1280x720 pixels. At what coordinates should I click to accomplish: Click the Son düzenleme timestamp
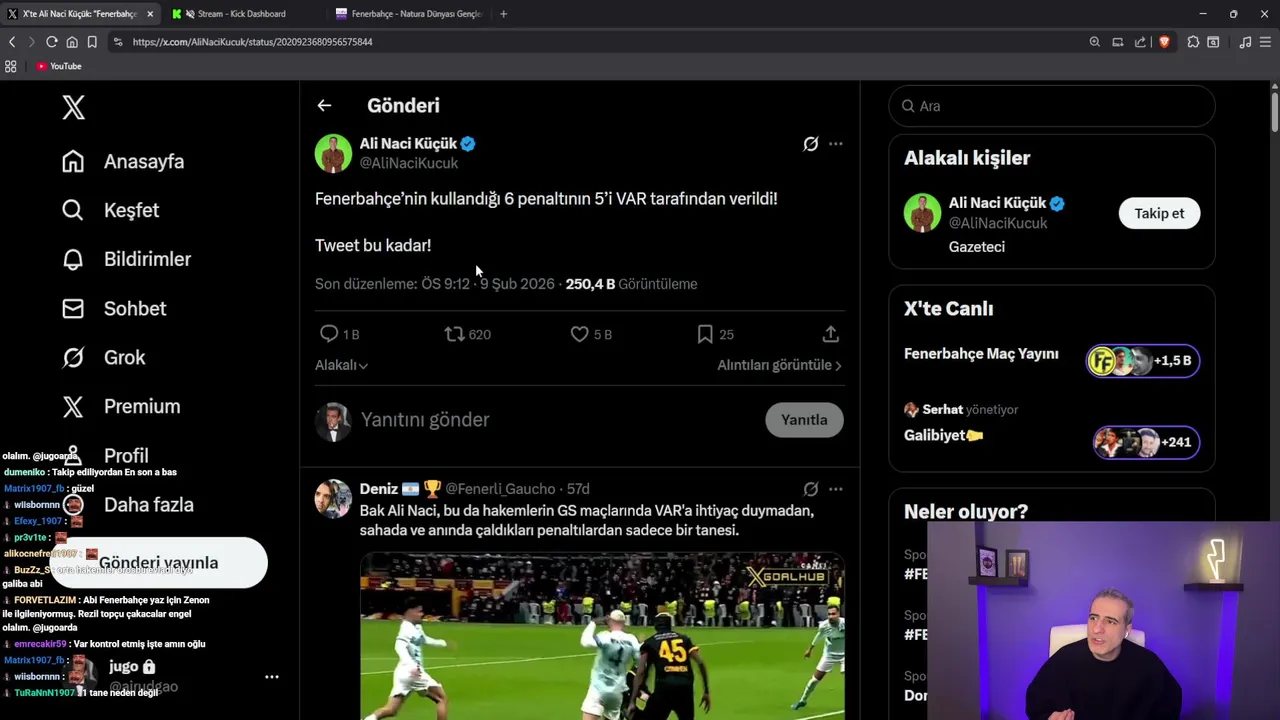(x=434, y=284)
